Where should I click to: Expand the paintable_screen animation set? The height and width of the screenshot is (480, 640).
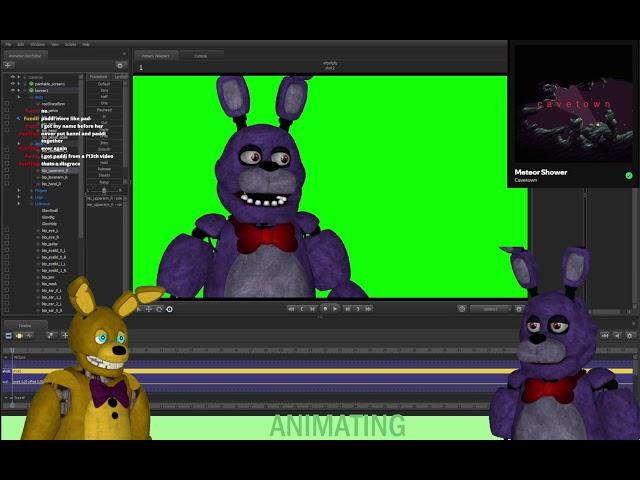(x=19, y=84)
